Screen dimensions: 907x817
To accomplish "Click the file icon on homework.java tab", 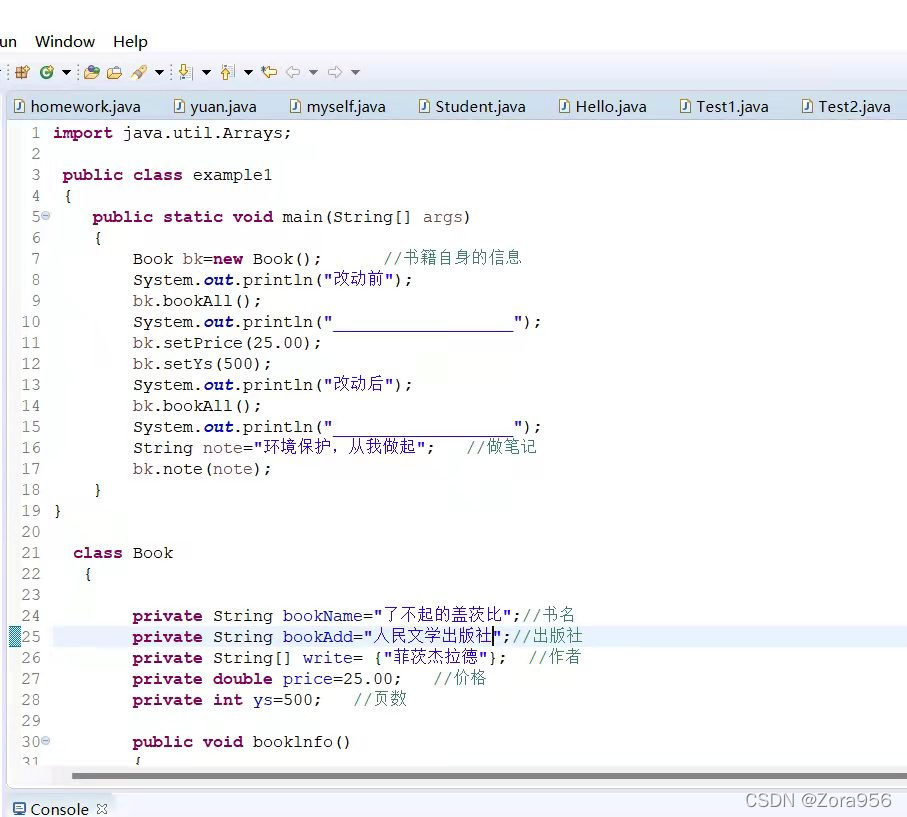I will [x=20, y=106].
